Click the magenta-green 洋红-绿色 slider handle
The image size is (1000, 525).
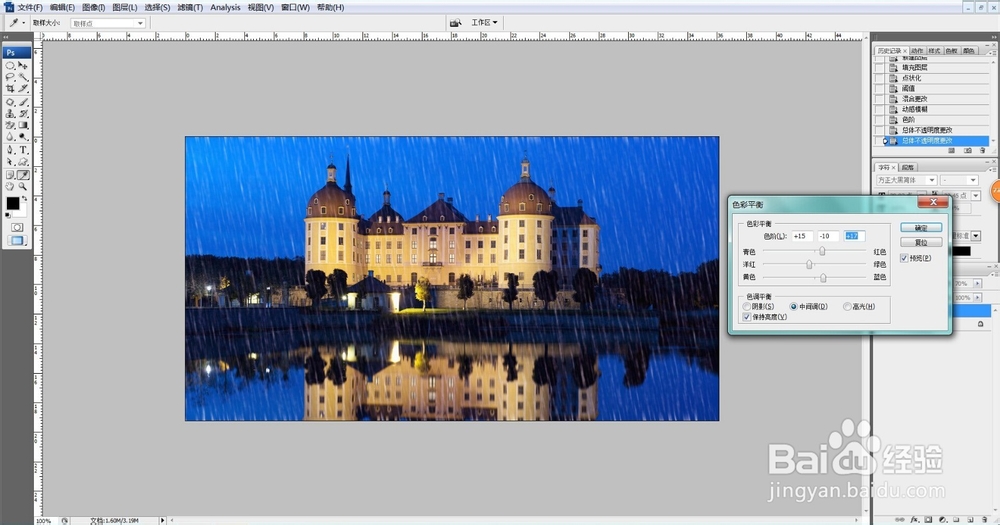809,264
